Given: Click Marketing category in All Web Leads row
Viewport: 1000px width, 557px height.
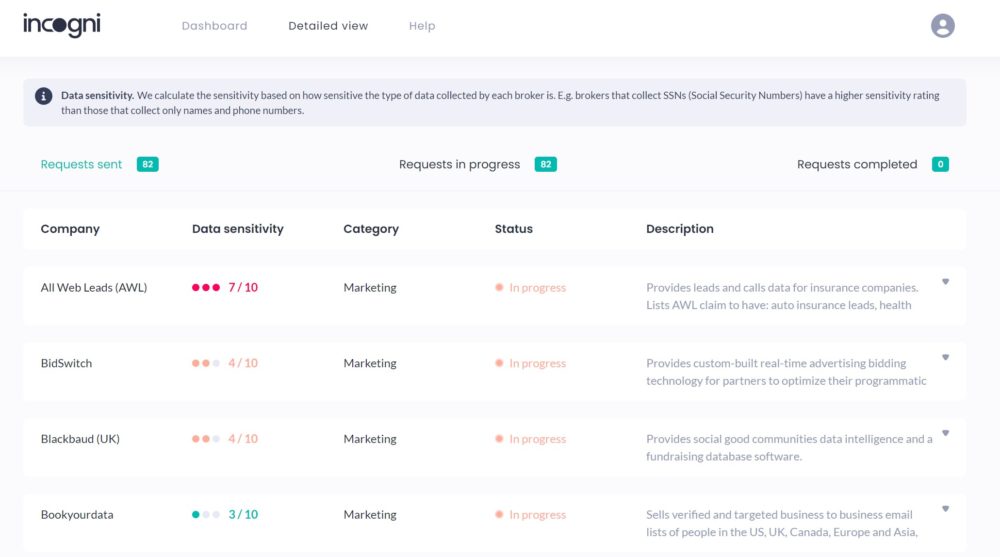Looking at the screenshot, I should point(370,288).
